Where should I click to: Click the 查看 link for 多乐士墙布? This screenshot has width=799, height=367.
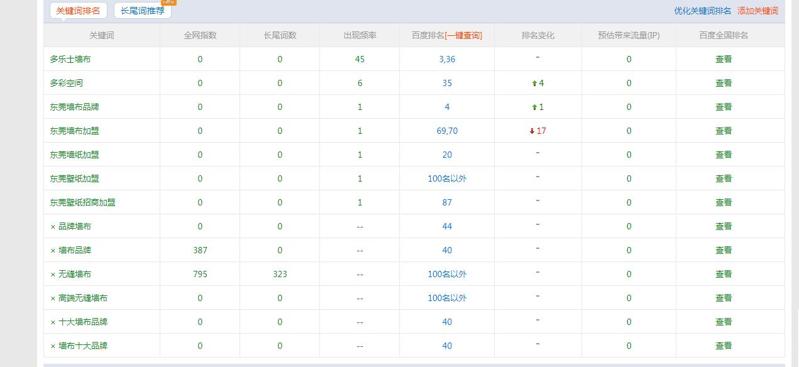pyautogui.click(x=724, y=59)
